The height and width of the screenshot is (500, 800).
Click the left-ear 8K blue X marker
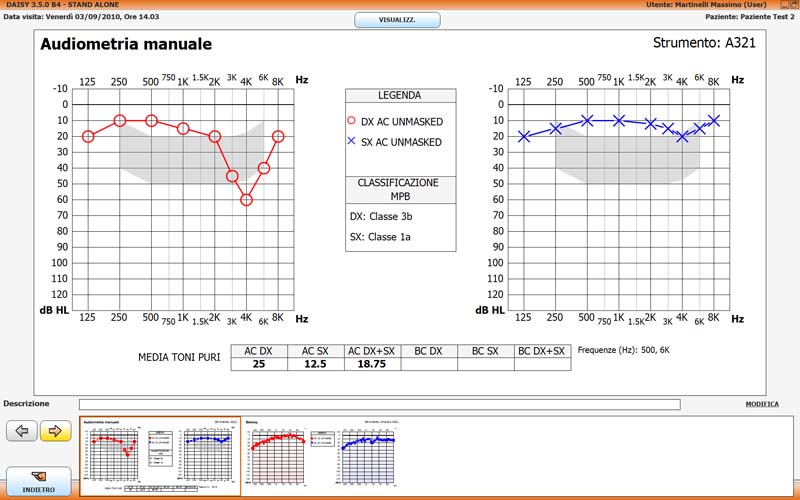tap(715, 120)
